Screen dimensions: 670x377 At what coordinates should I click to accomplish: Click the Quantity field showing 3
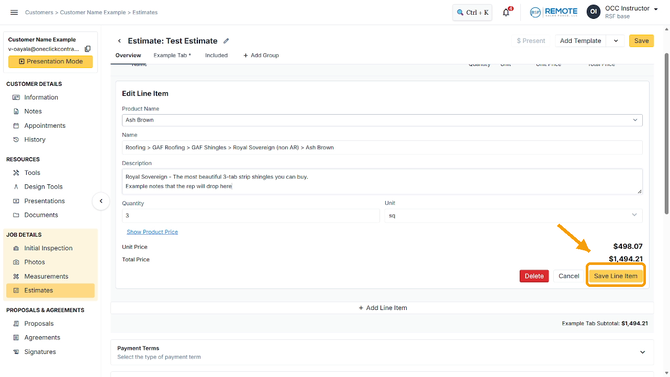(250, 216)
